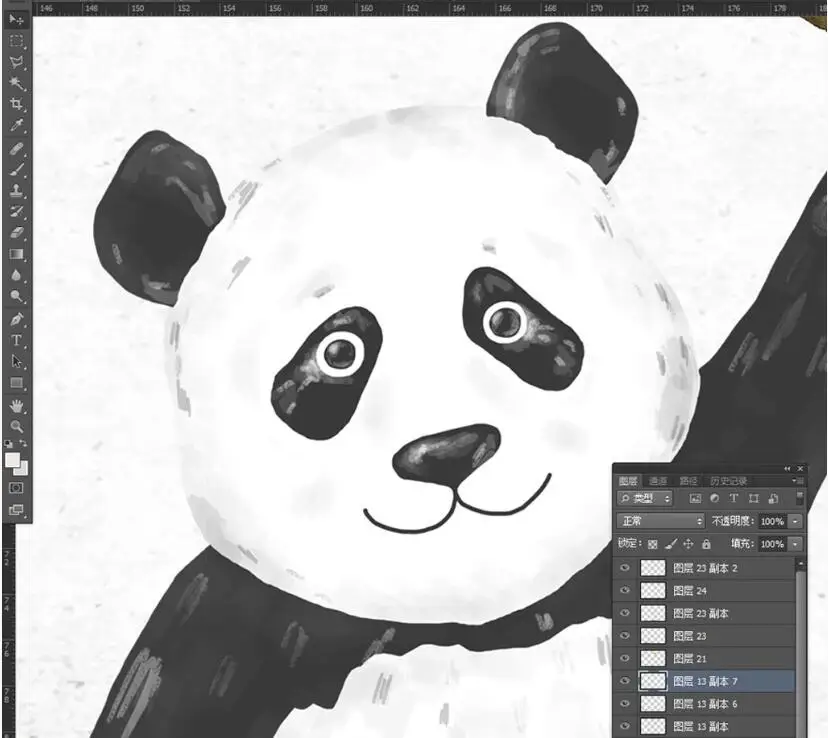Swap foreground and background colors
Image resolution: width=828 pixels, height=738 pixels.
coord(23,443)
